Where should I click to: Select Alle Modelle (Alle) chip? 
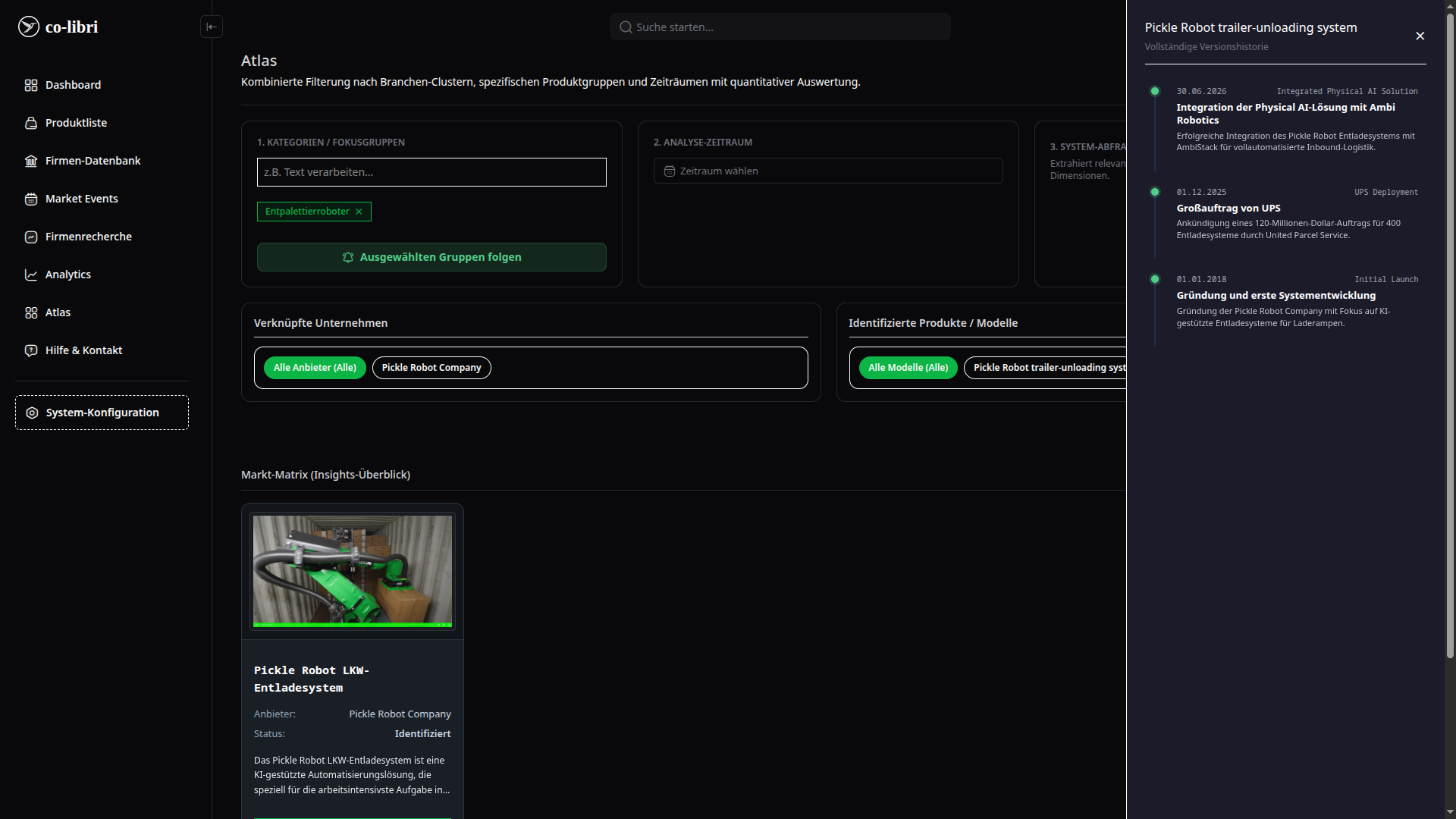[908, 368]
